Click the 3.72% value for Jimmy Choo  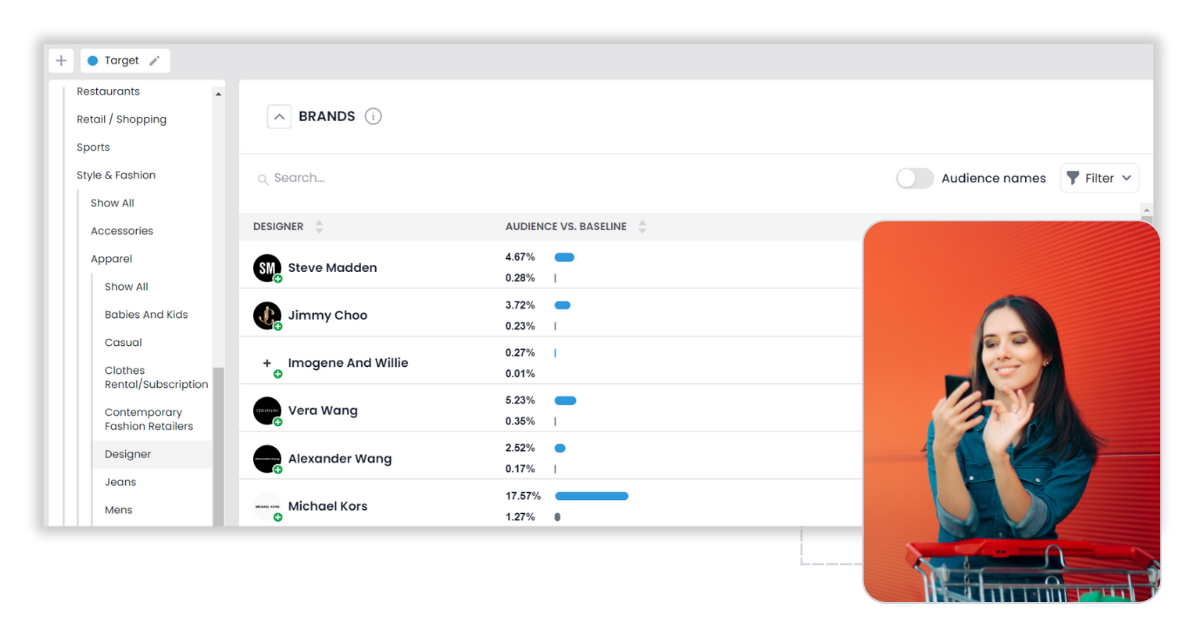[x=520, y=305]
